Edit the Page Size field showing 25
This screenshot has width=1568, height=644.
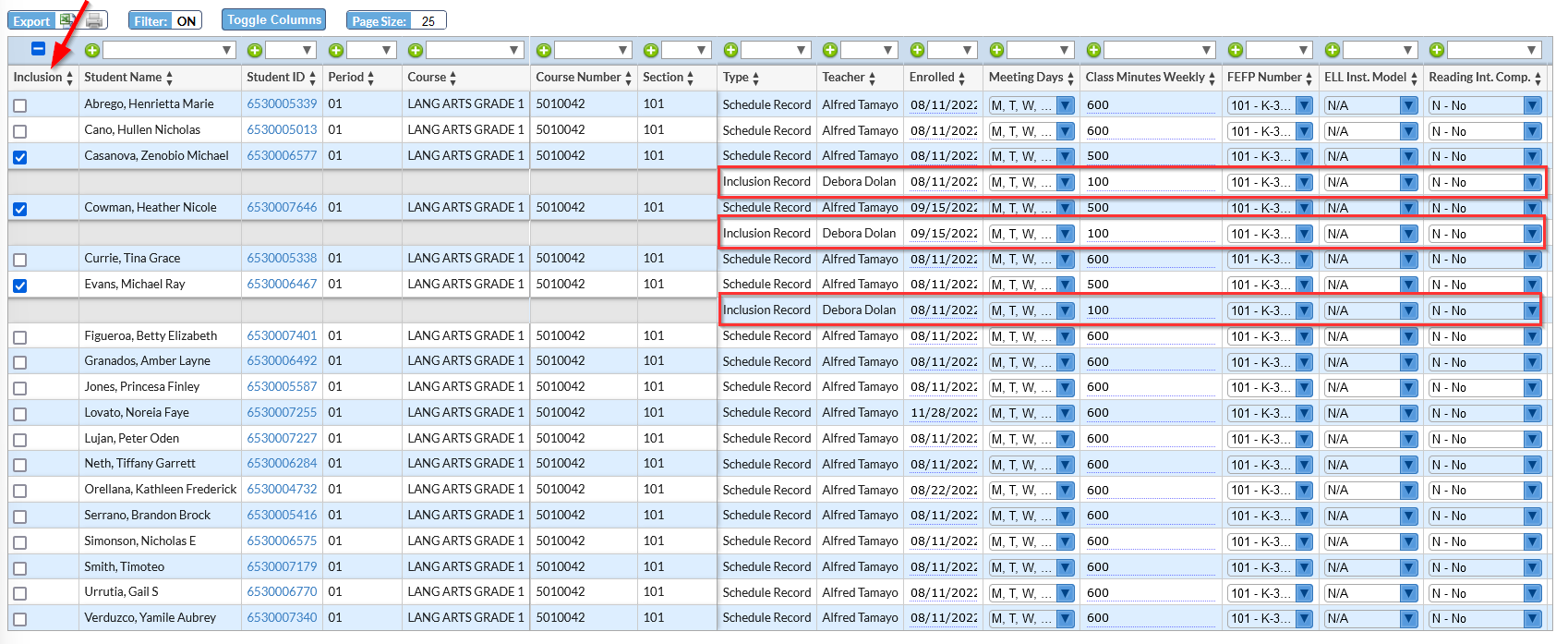pos(428,20)
